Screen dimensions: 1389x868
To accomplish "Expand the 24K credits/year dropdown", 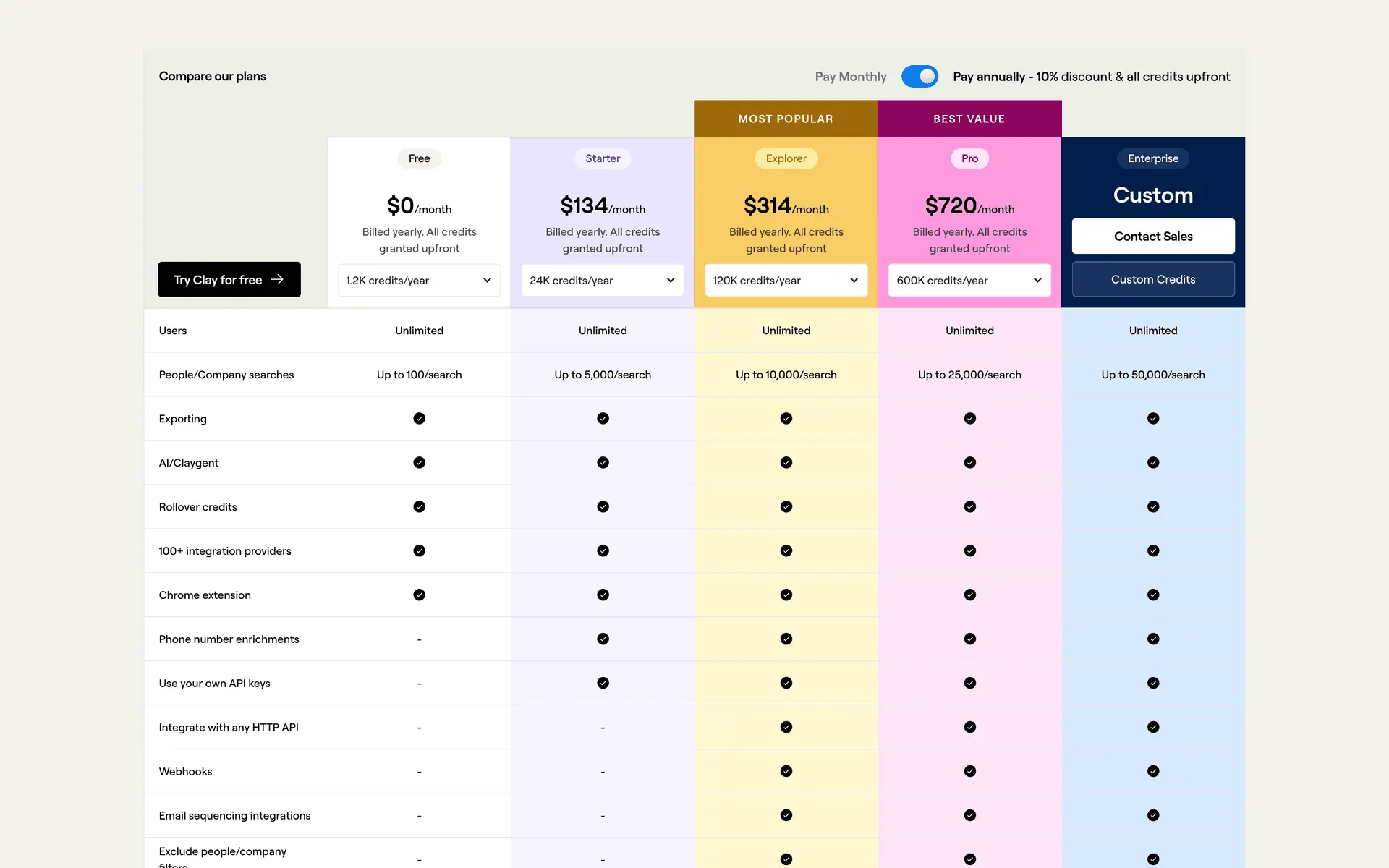I will (x=603, y=280).
